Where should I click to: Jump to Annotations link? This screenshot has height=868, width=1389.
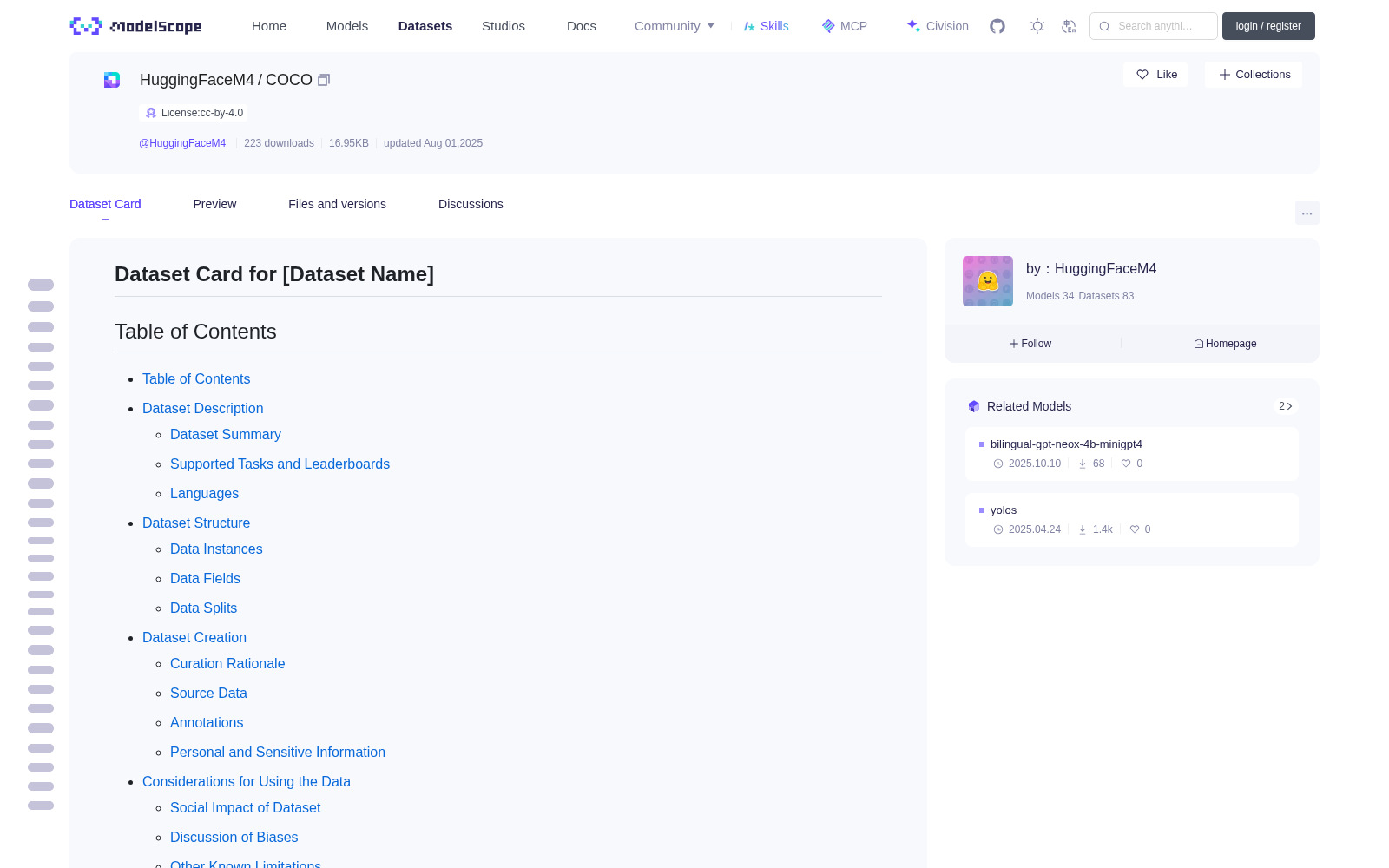[207, 722]
